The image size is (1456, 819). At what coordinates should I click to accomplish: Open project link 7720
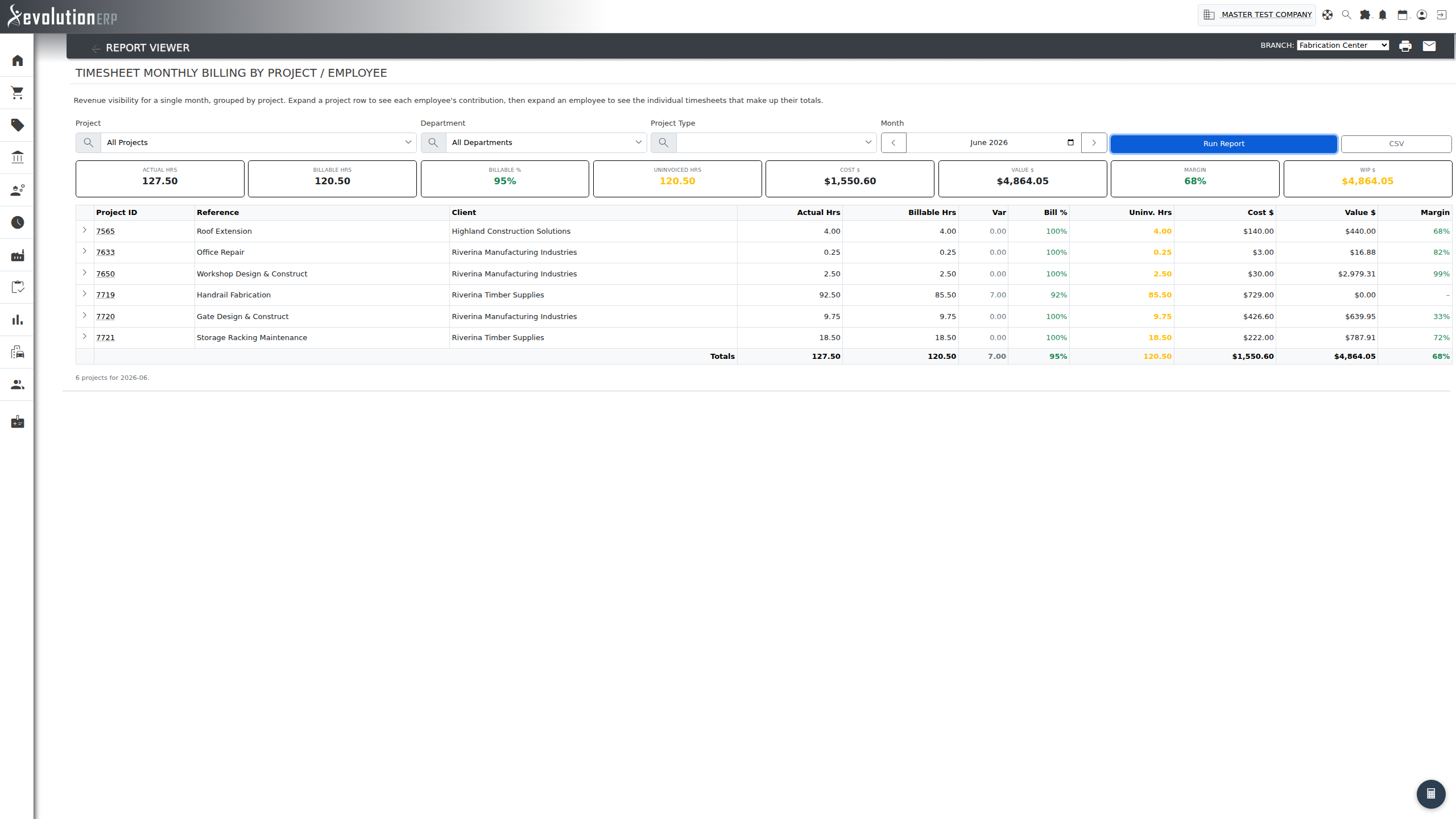click(x=105, y=317)
